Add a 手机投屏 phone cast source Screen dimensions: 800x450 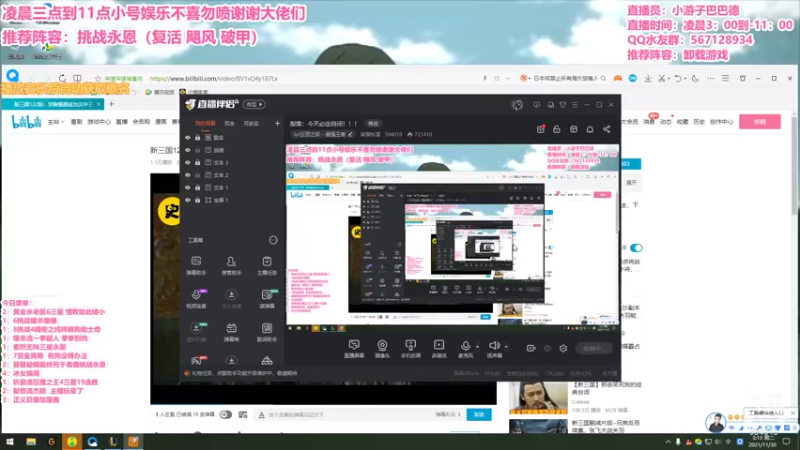pos(410,349)
